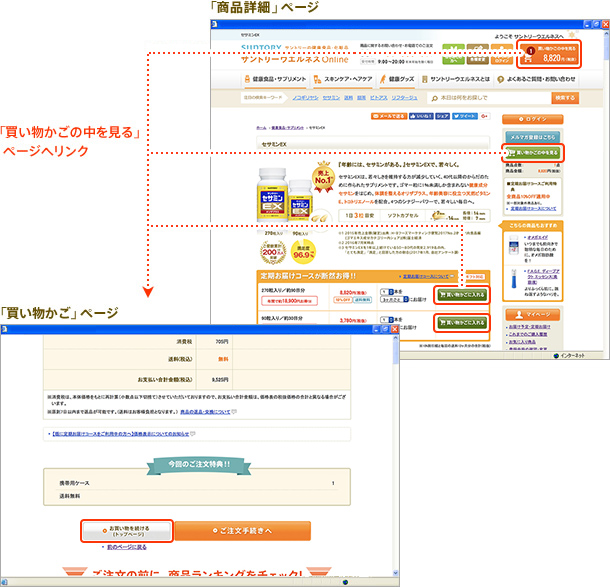Click the Google+ share button
The image size is (610, 587).
(485, 116)
